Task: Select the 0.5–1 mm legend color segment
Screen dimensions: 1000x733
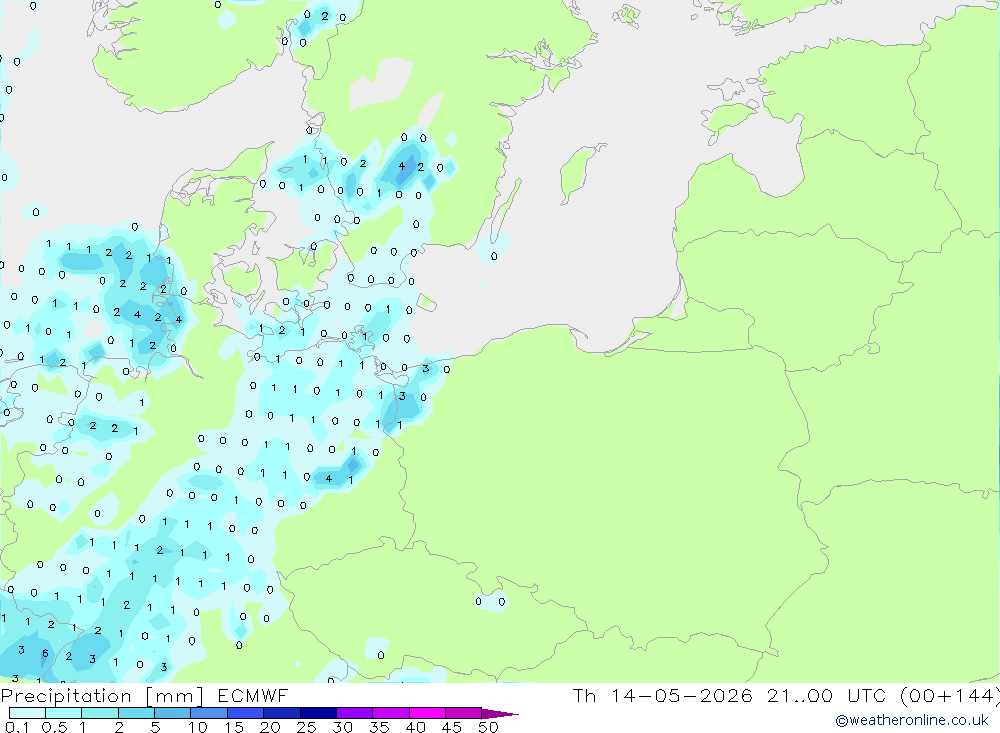Action: 64,713
